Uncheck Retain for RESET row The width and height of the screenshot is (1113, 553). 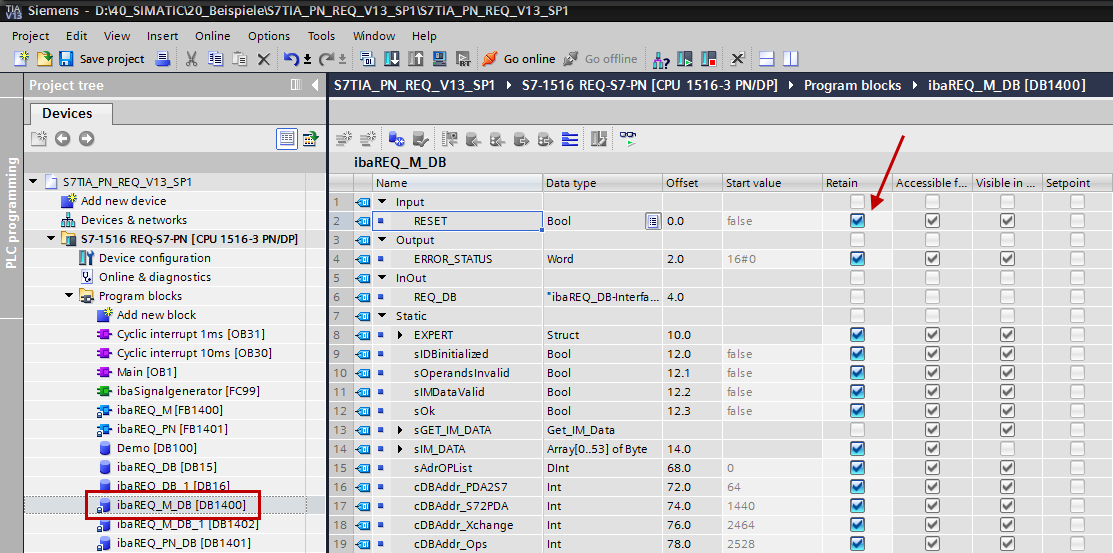[x=857, y=221]
